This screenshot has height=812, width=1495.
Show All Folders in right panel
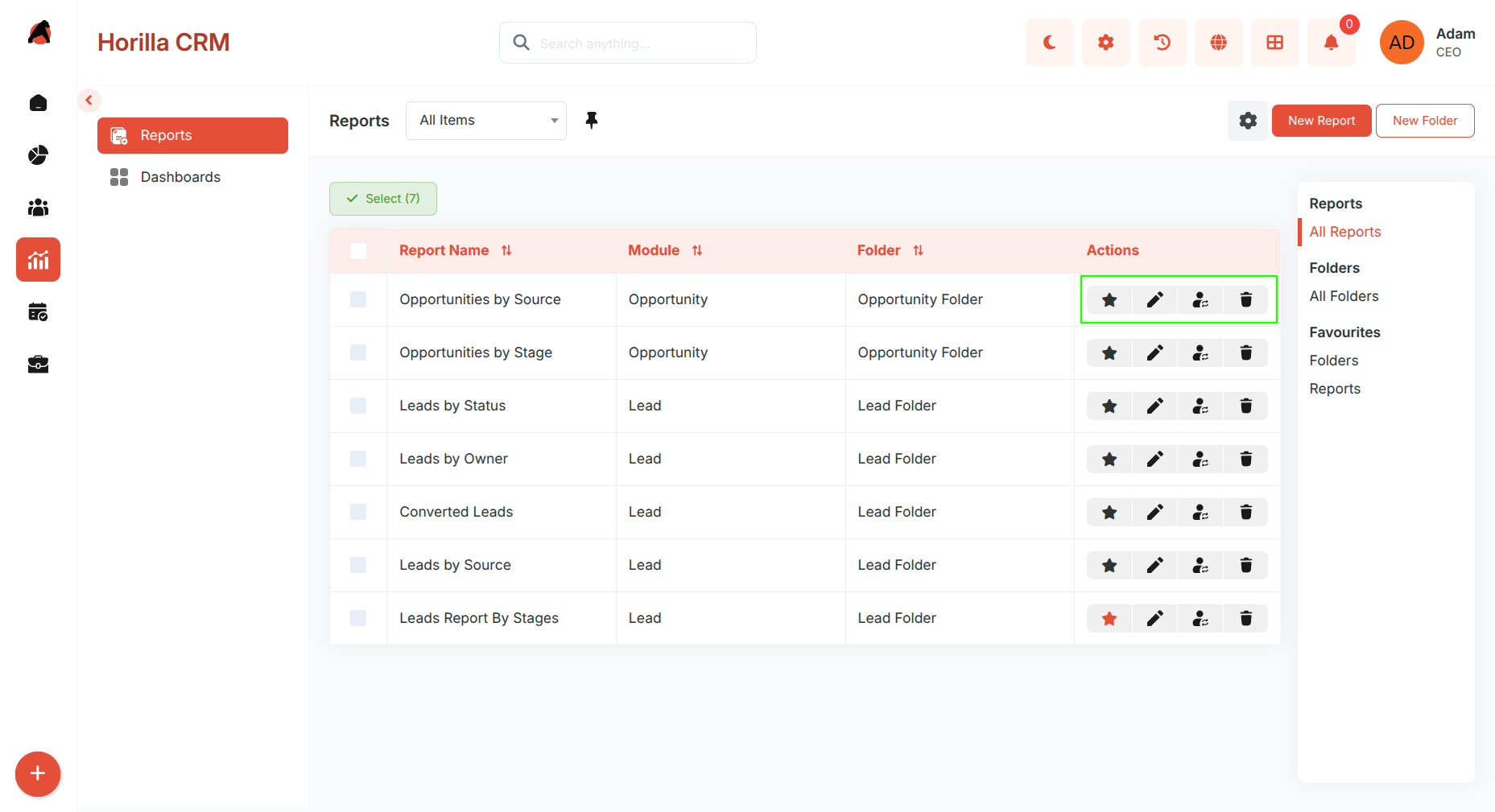(1344, 296)
